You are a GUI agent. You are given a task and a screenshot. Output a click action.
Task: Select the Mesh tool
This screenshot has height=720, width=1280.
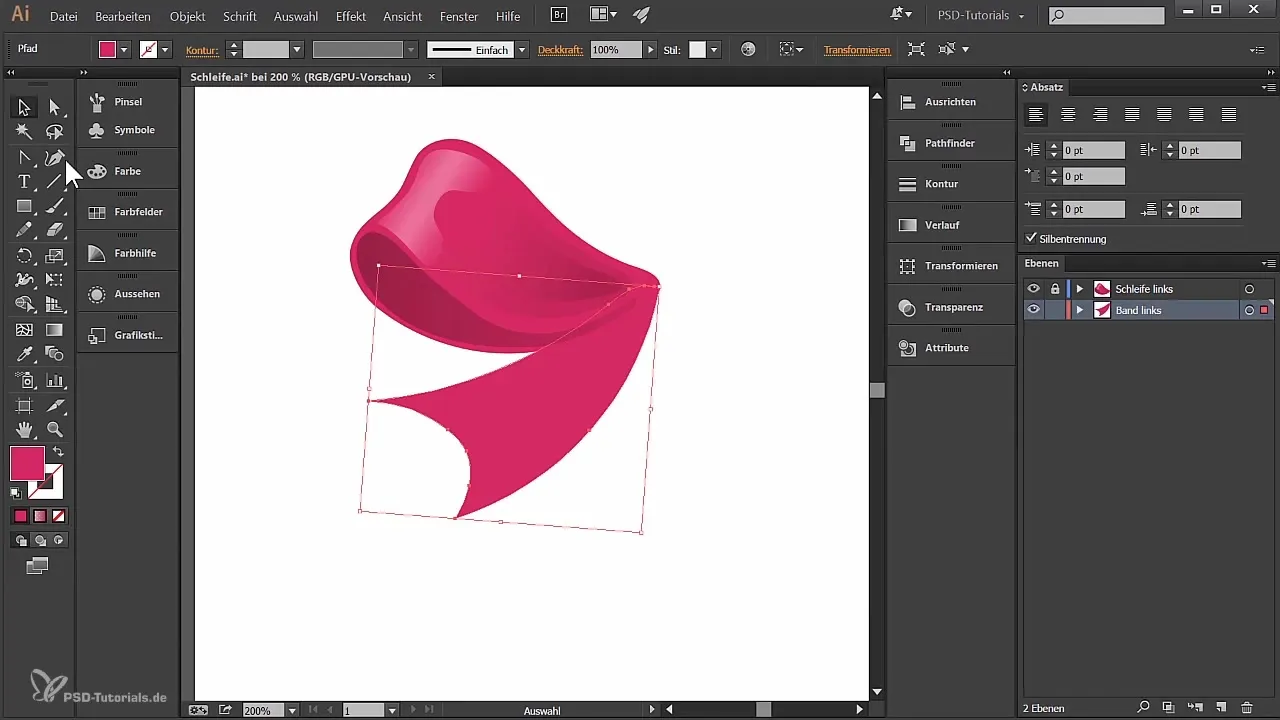click(24, 330)
